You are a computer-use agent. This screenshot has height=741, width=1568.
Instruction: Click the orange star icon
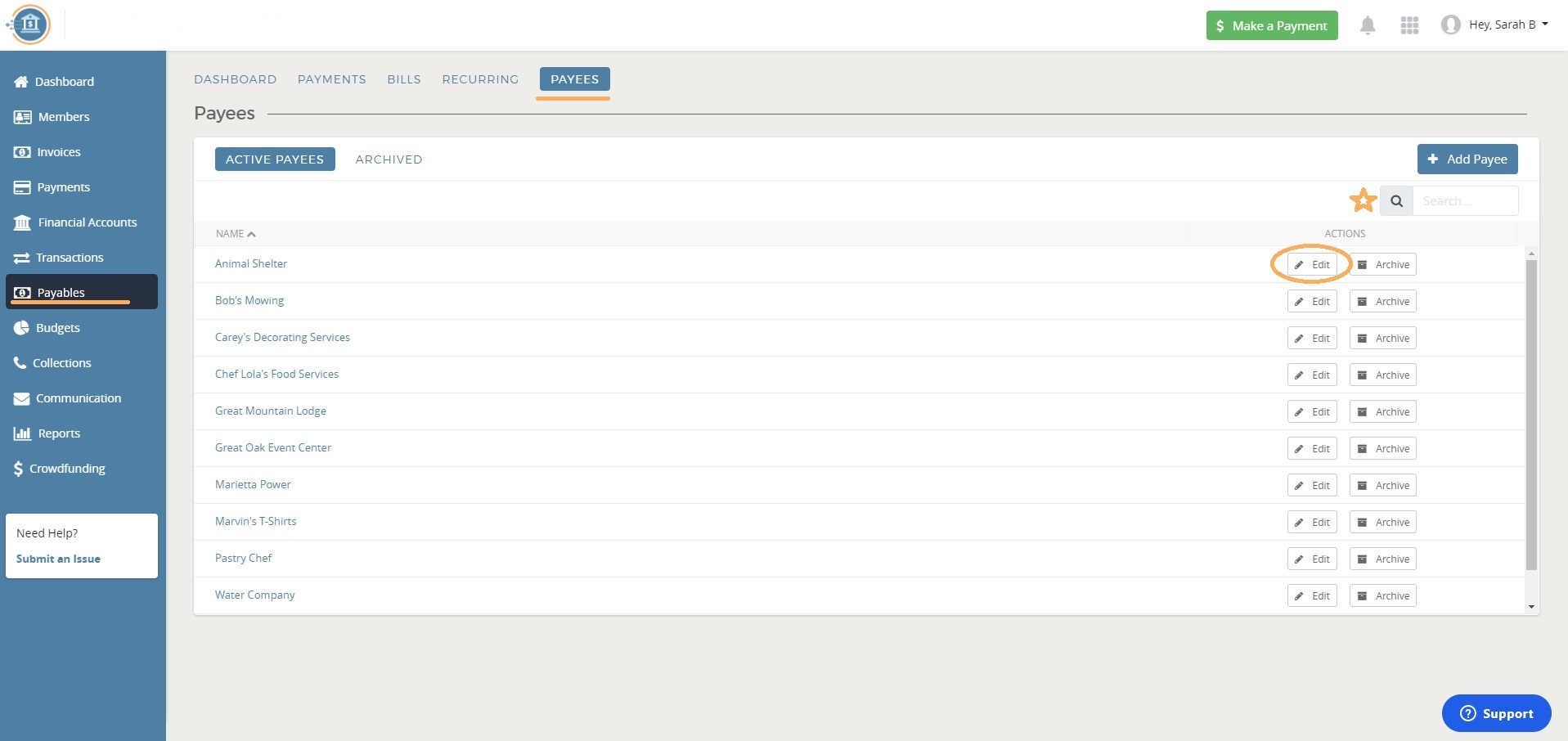point(1363,200)
